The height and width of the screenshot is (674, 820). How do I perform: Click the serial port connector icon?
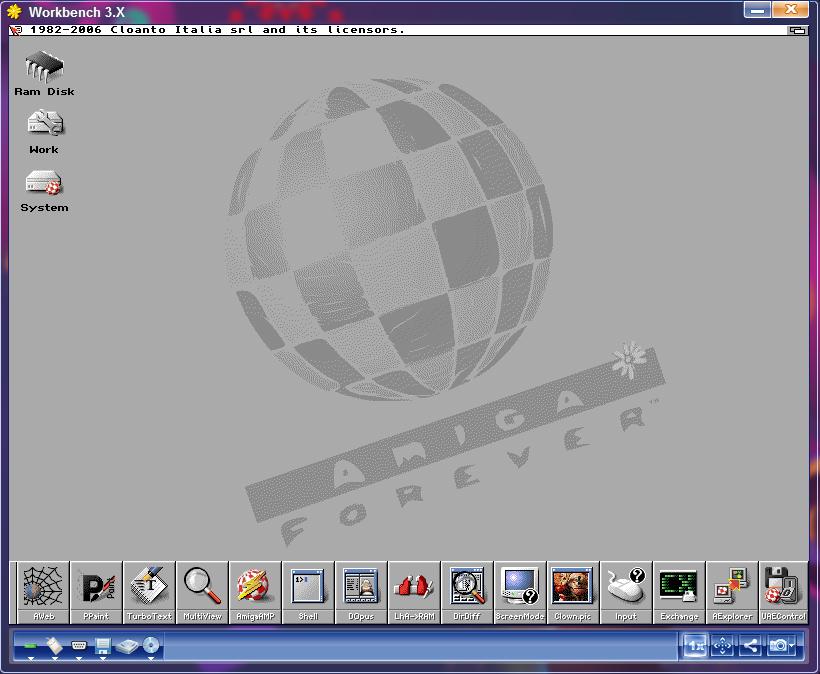pyautogui.click(x=79, y=646)
